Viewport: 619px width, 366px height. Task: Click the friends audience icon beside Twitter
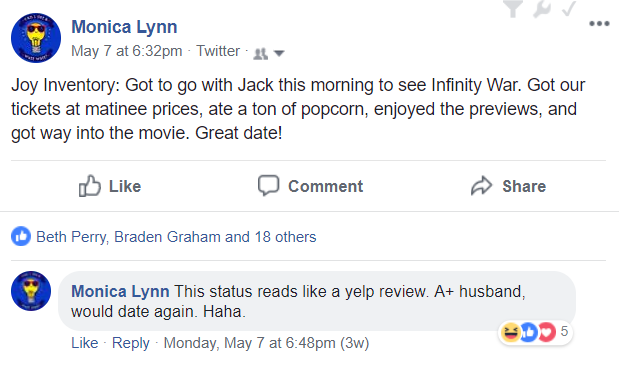260,53
